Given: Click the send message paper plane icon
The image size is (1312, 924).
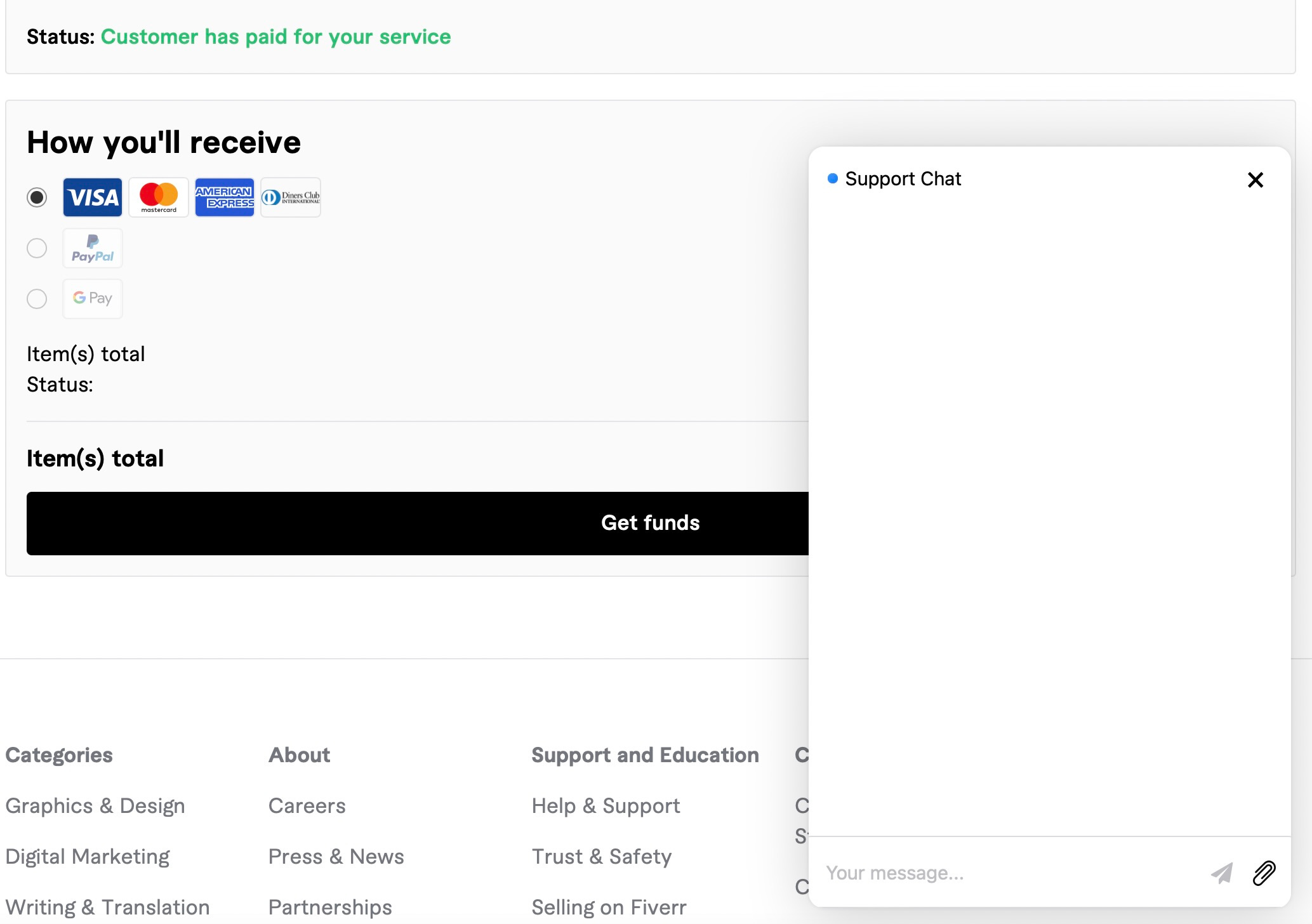Looking at the screenshot, I should [1222, 873].
